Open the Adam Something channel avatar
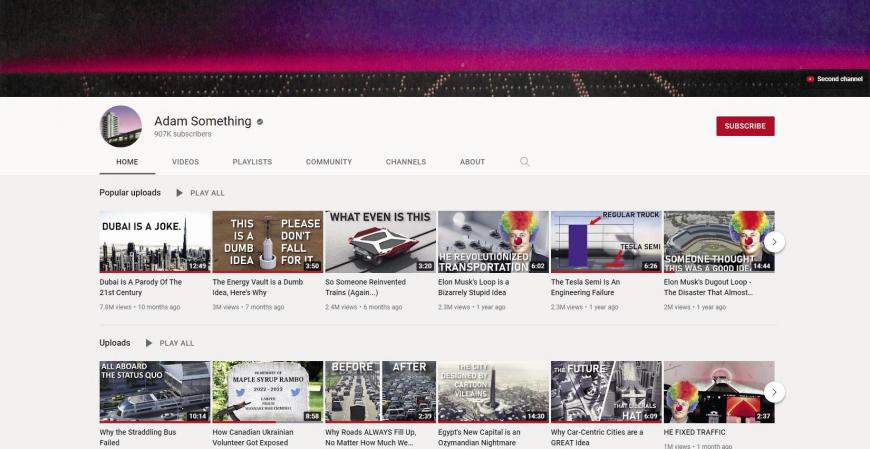Viewport: 870px width, 449px height. point(121,126)
